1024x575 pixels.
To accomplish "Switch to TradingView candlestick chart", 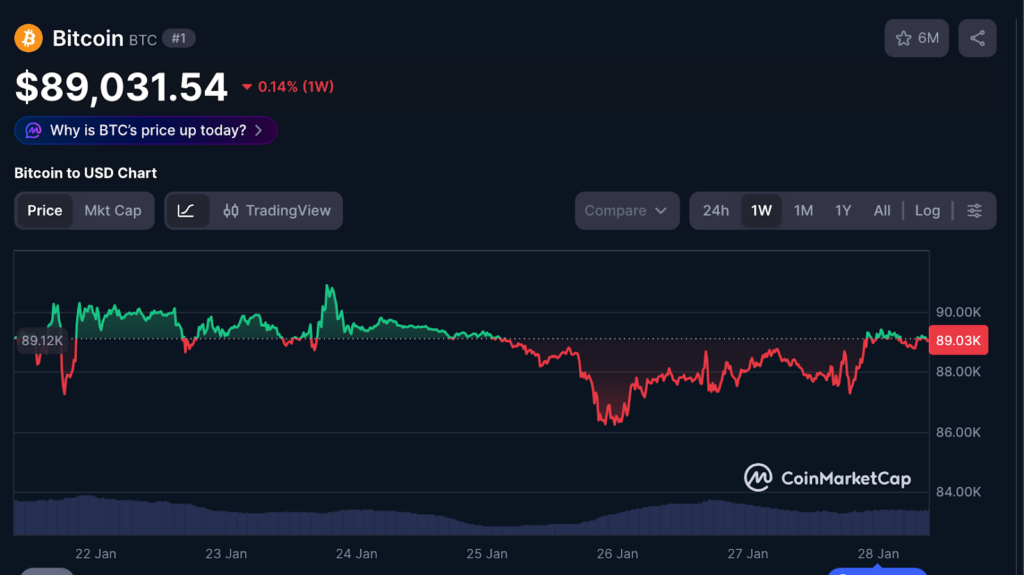I will (276, 211).
